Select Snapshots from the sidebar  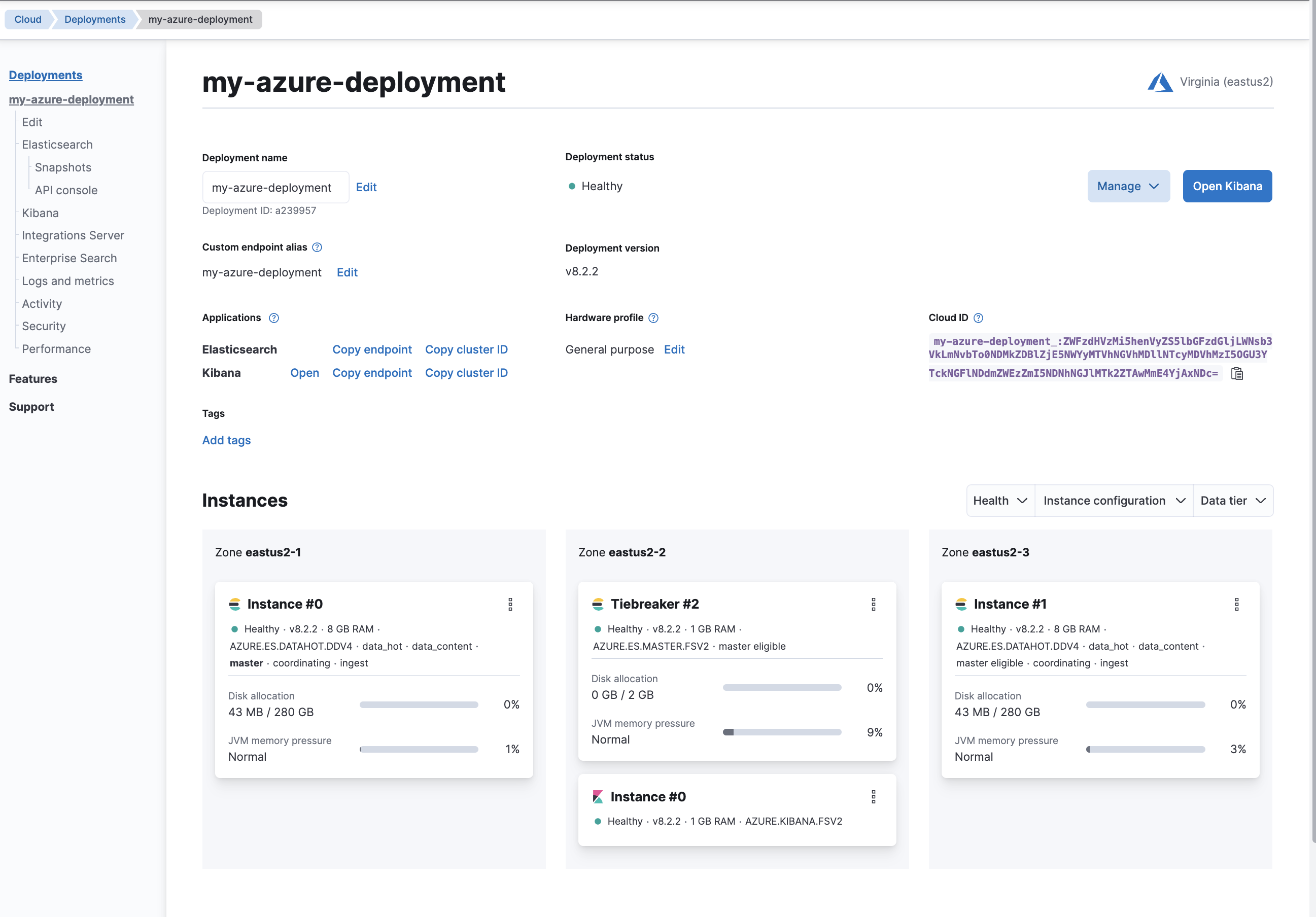tap(63, 167)
